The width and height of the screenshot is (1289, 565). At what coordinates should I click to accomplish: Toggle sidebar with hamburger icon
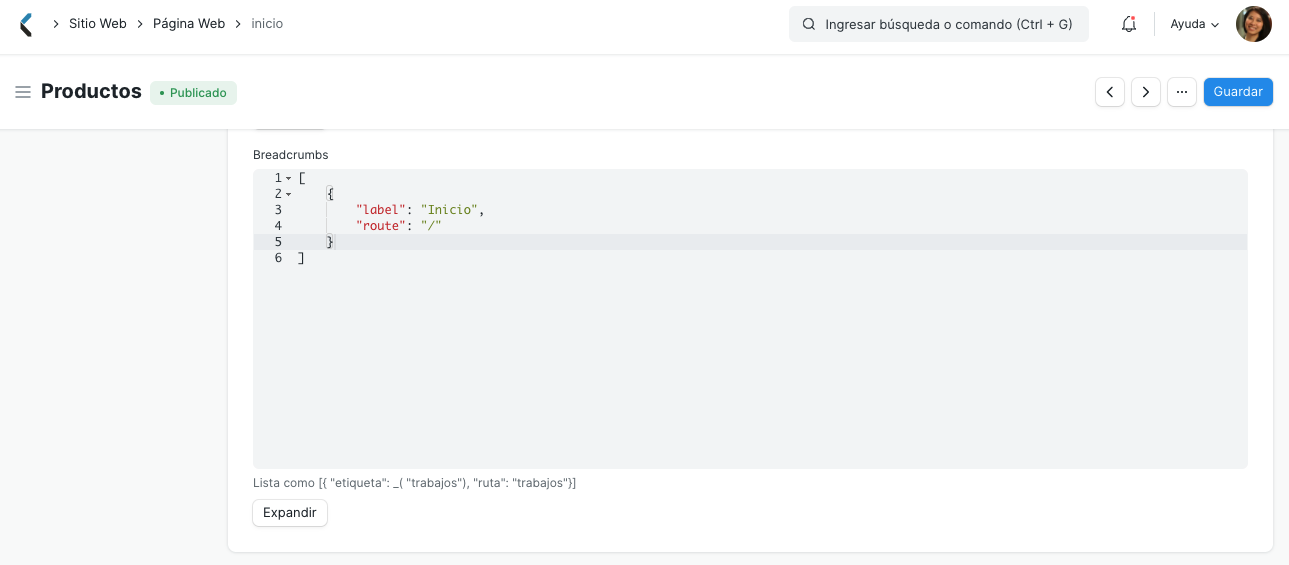coord(23,92)
